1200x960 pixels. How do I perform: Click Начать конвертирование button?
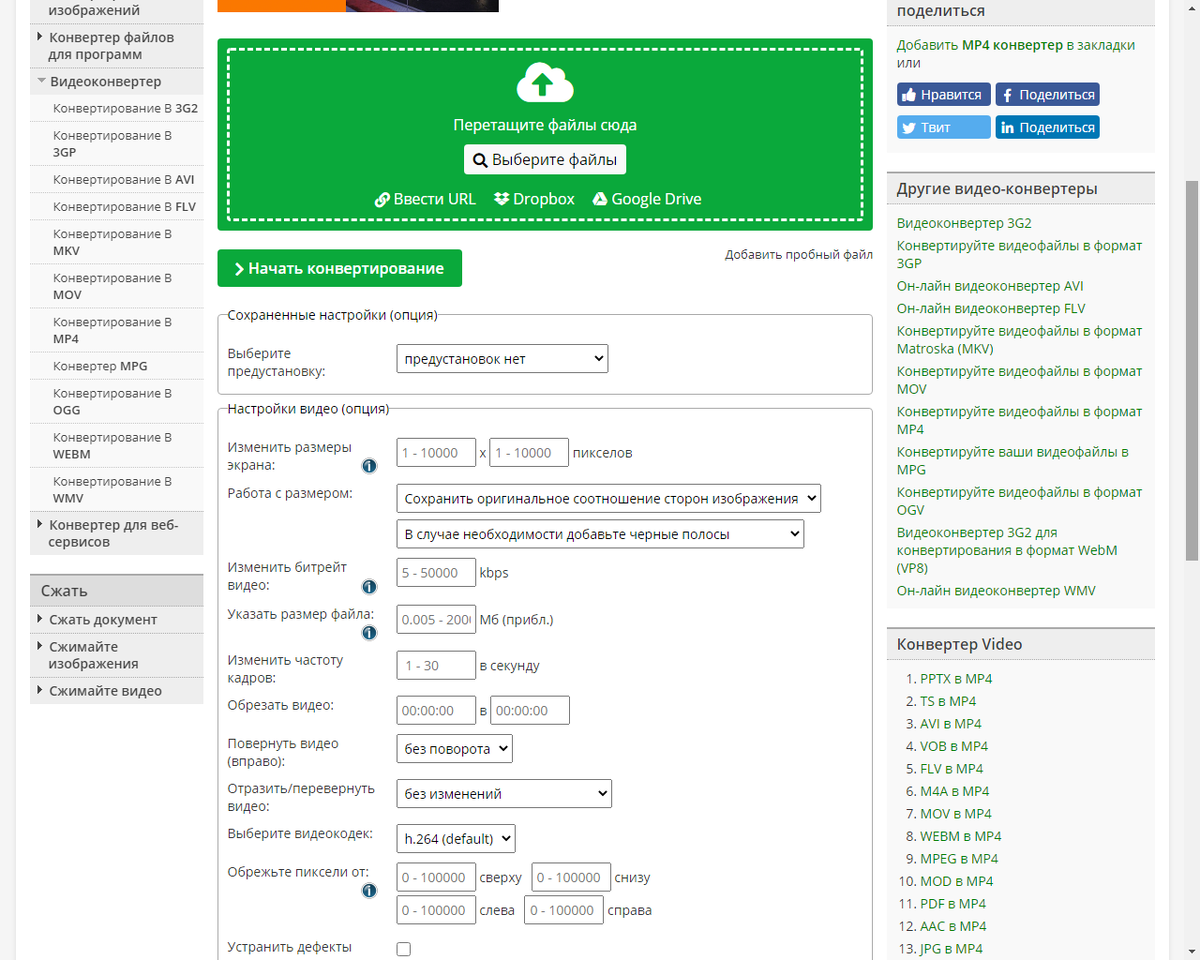point(340,268)
